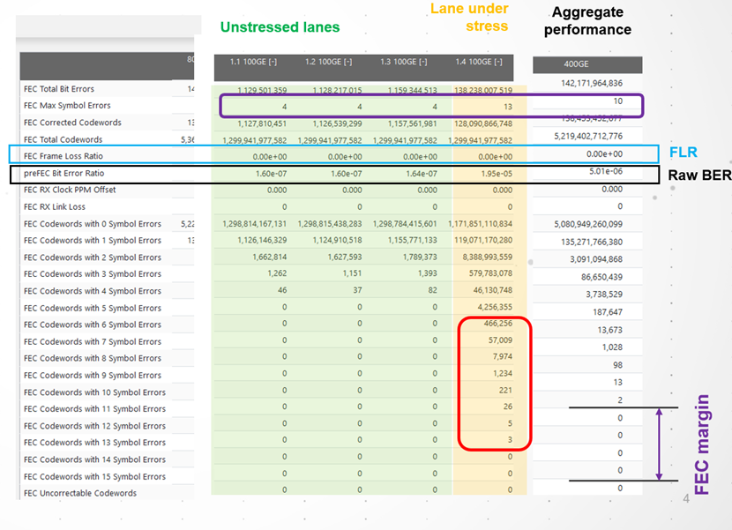Click the 1.2 100GE column header
732x530 pixels.
click(329, 62)
